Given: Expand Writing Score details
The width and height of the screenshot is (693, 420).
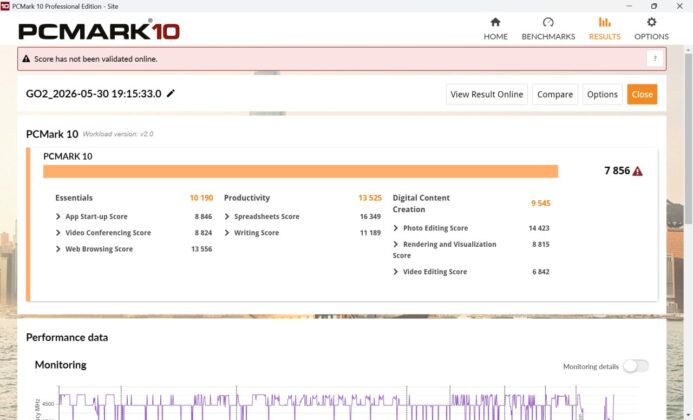Looking at the screenshot, I should coord(227,233).
